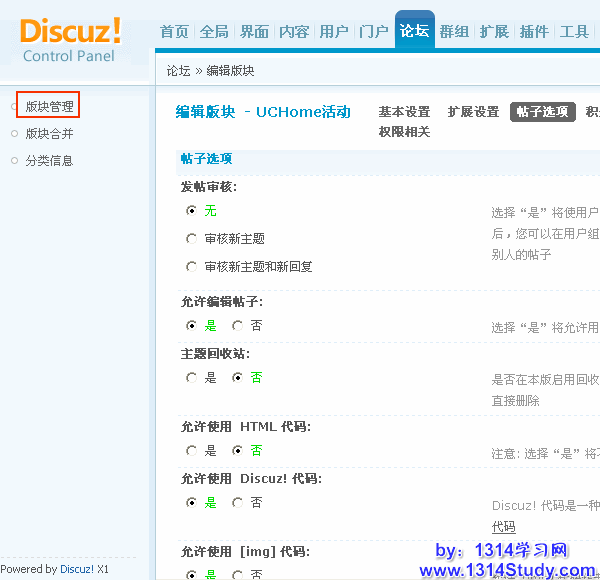Viewport: 600px width, 580px height.
Task: Click the Discuz! Control Panel logo
Action: coord(70,40)
